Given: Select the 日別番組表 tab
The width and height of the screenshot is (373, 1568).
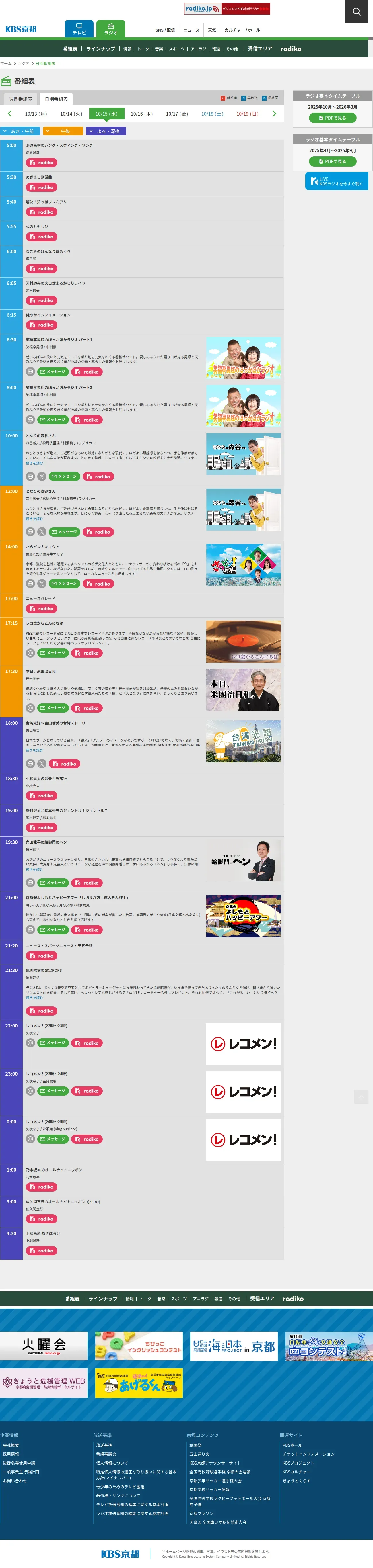Looking at the screenshot, I should [x=56, y=99].
